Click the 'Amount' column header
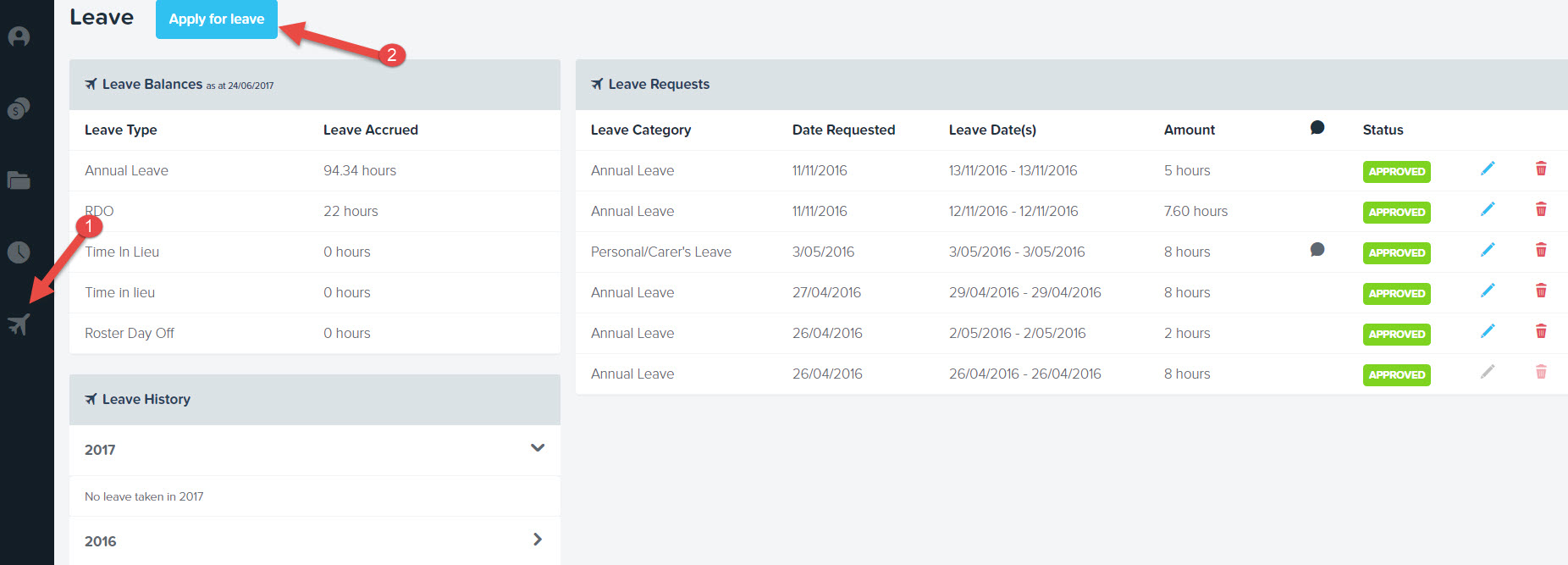This screenshot has height=565, width=1568. coord(1190,130)
